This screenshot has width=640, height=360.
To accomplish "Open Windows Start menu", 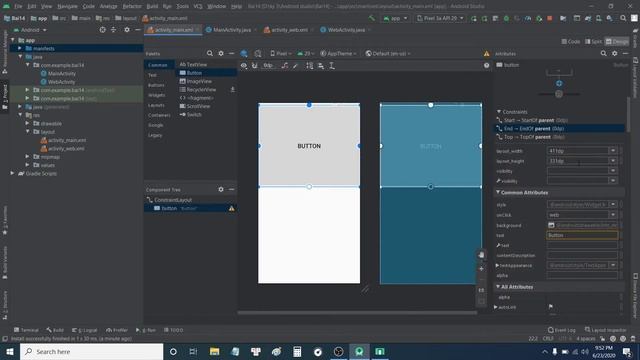I will [10, 351].
